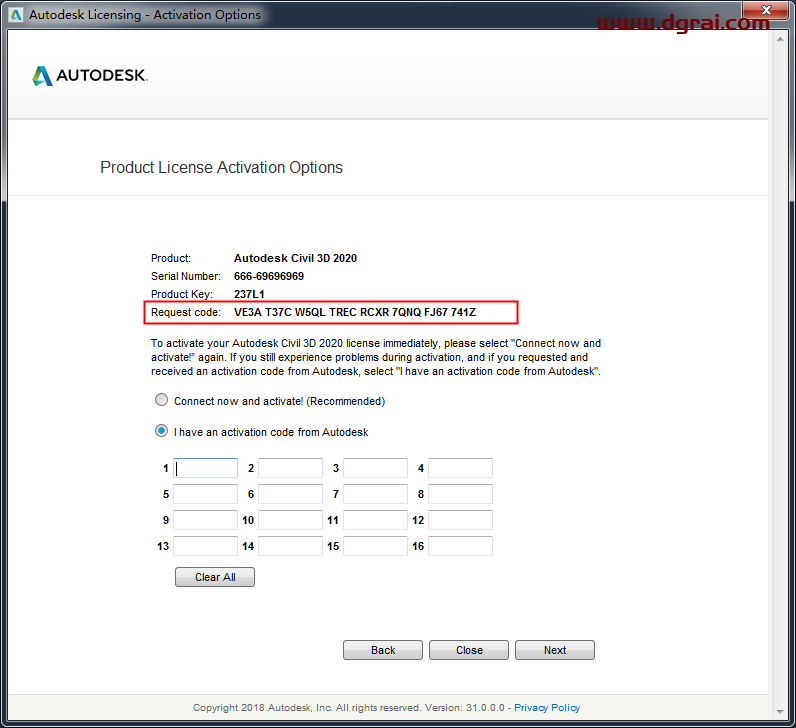This screenshot has width=796, height=728.
Task: Click the Autodesk logo
Action: pos(90,76)
